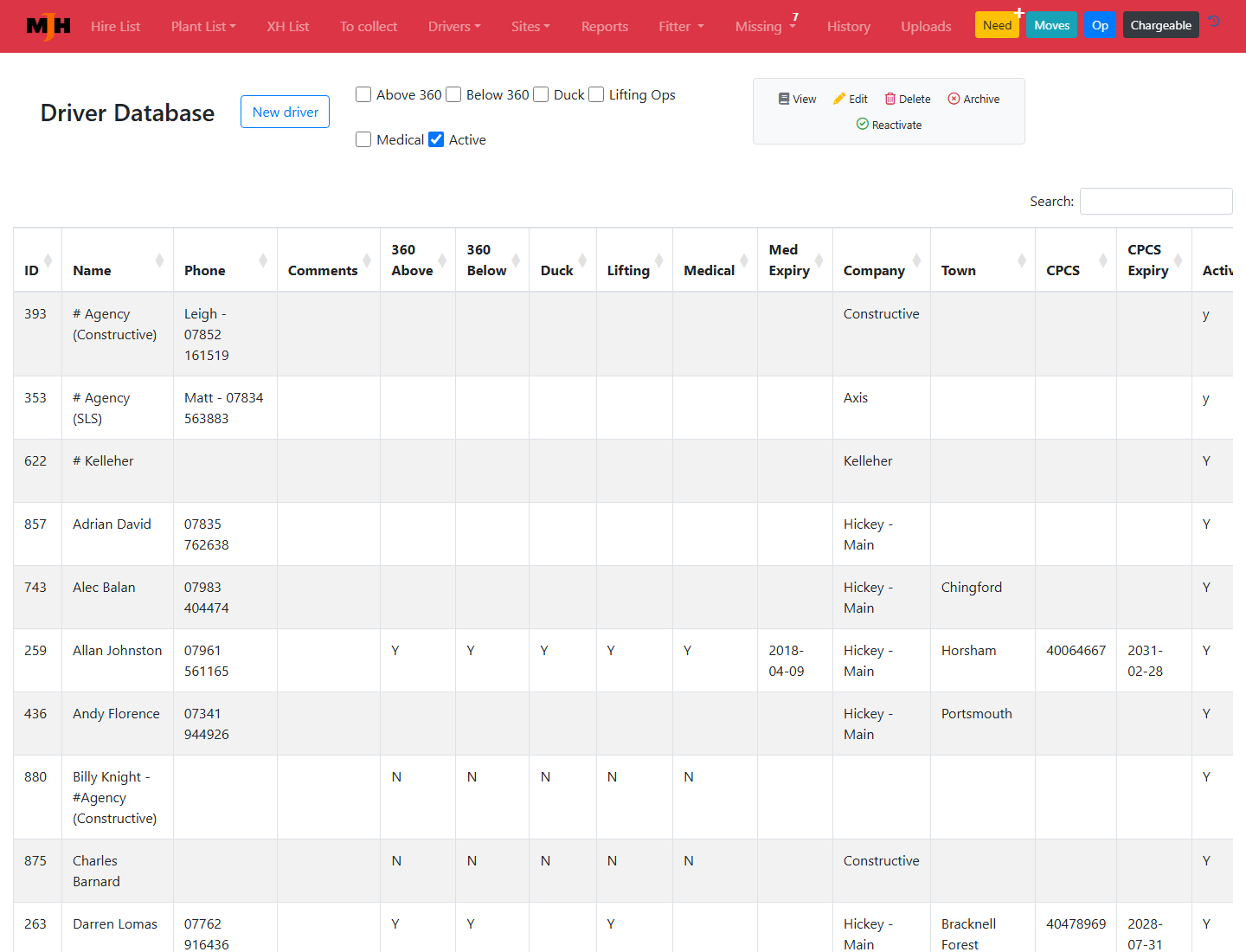
Task: Click the Archive red cross icon
Action: (x=954, y=99)
